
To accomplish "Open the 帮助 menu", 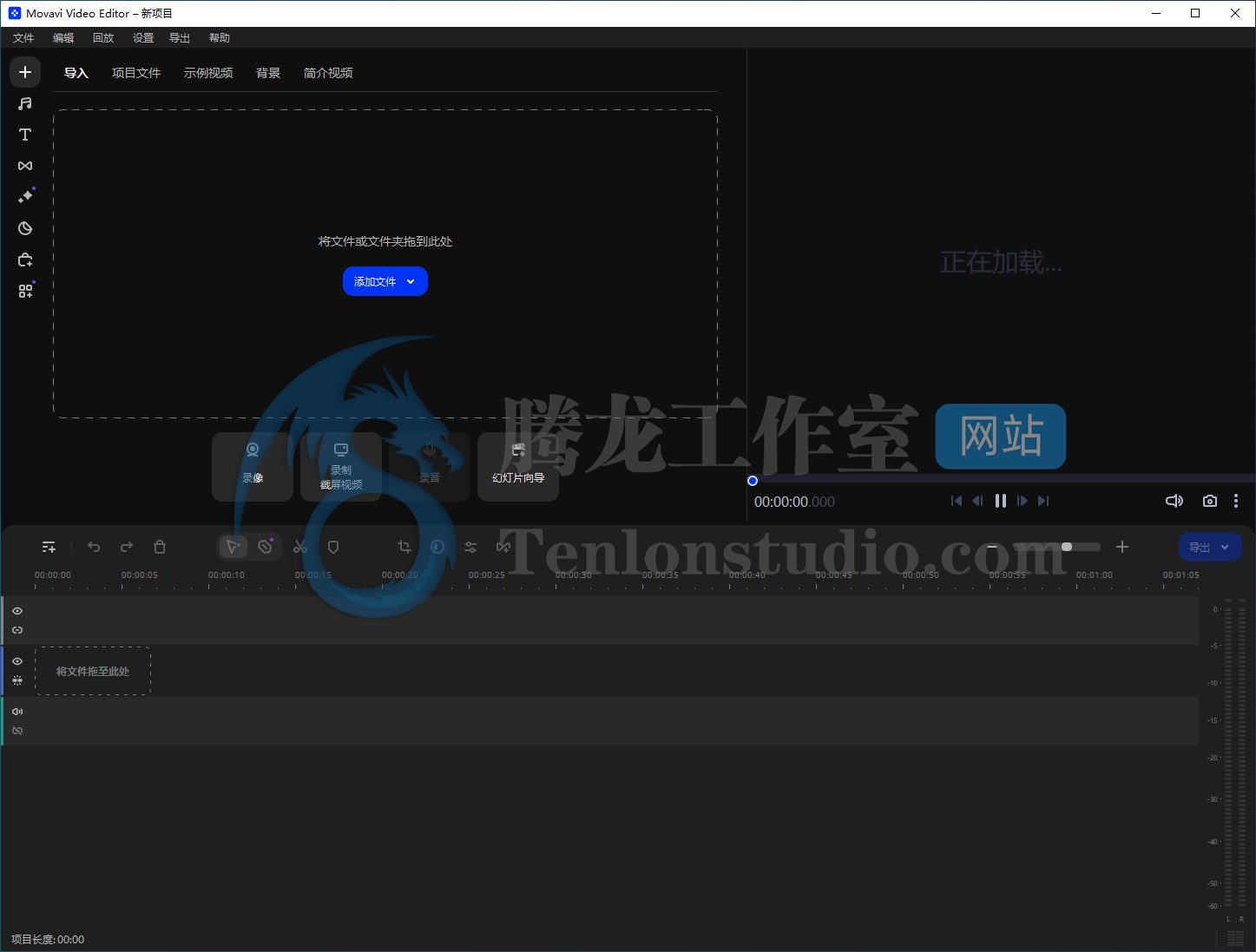I will pyautogui.click(x=220, y=38).
